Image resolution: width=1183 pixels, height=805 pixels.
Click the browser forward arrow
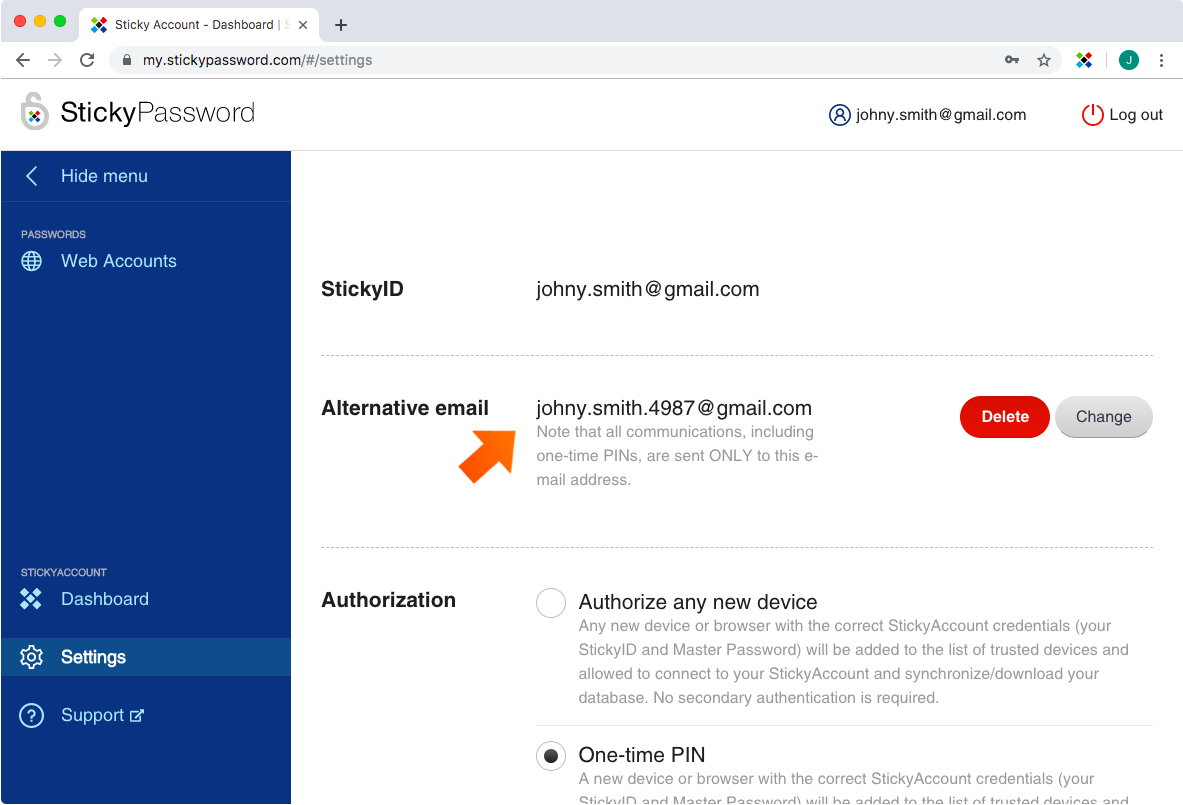(55, 60)
